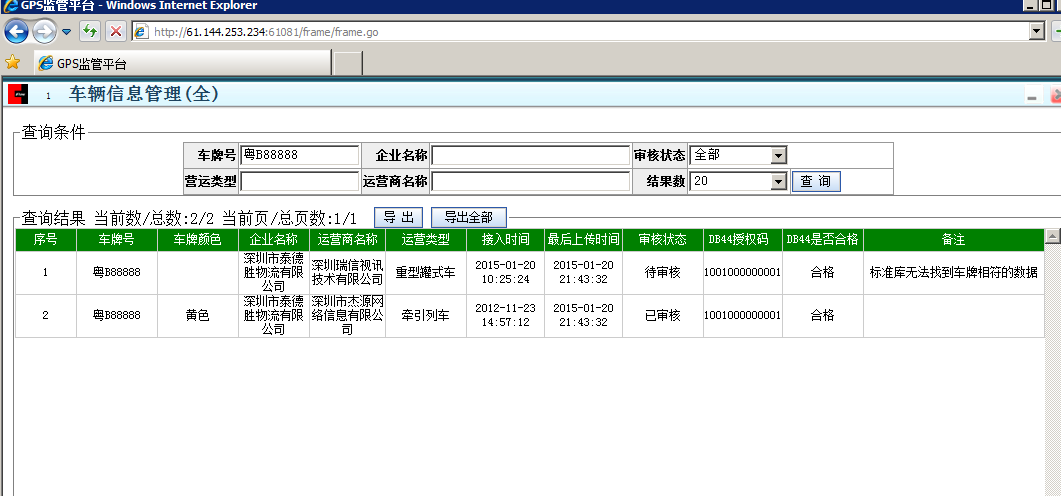Click 标准库无法找到车牌相符的数据 remark cell
The height and width of the screenshot is (496, 1061).
pyautogui.click(x=953, y=273)
